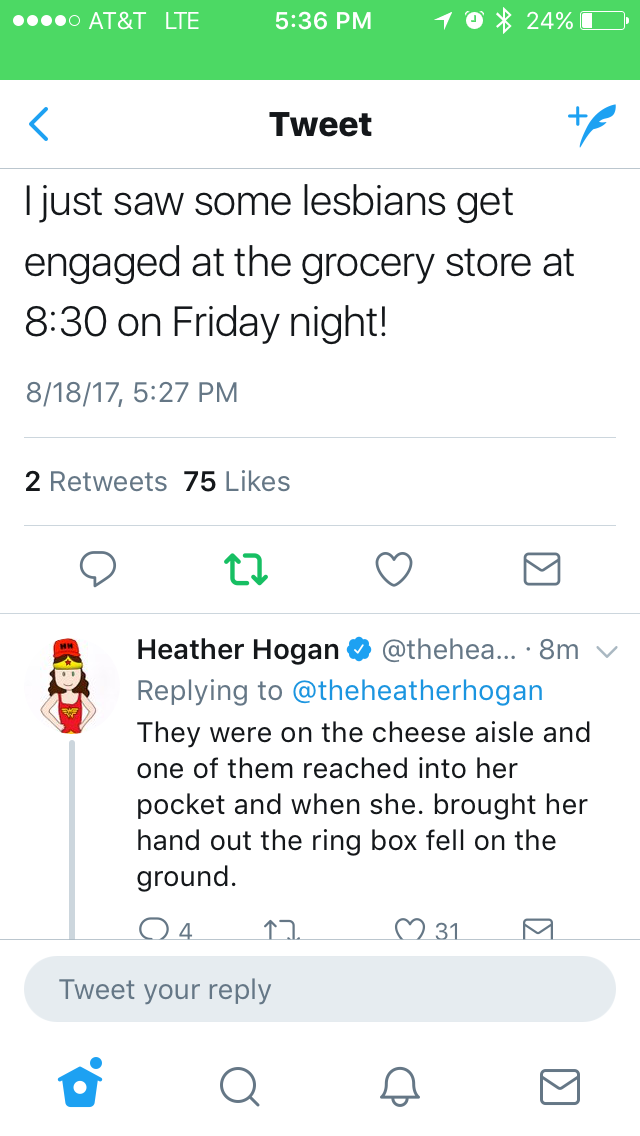
Task: Open the Notifications bell tab
Action: click(399, 1085)
